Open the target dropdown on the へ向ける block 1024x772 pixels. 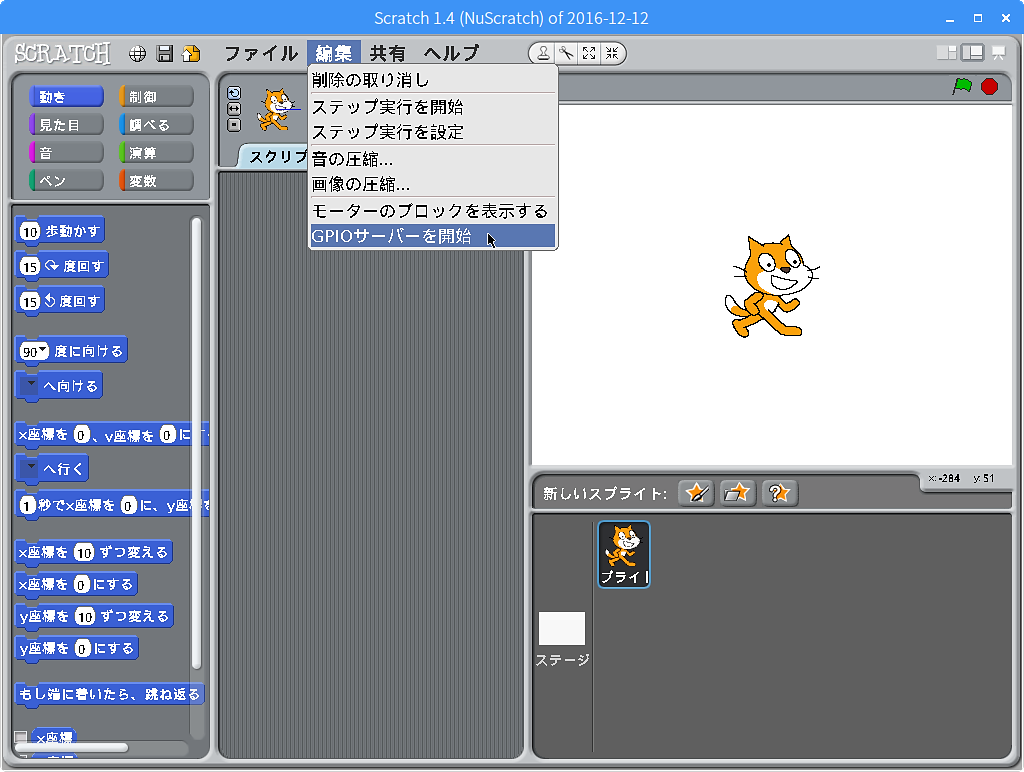(x=31, y=385)
